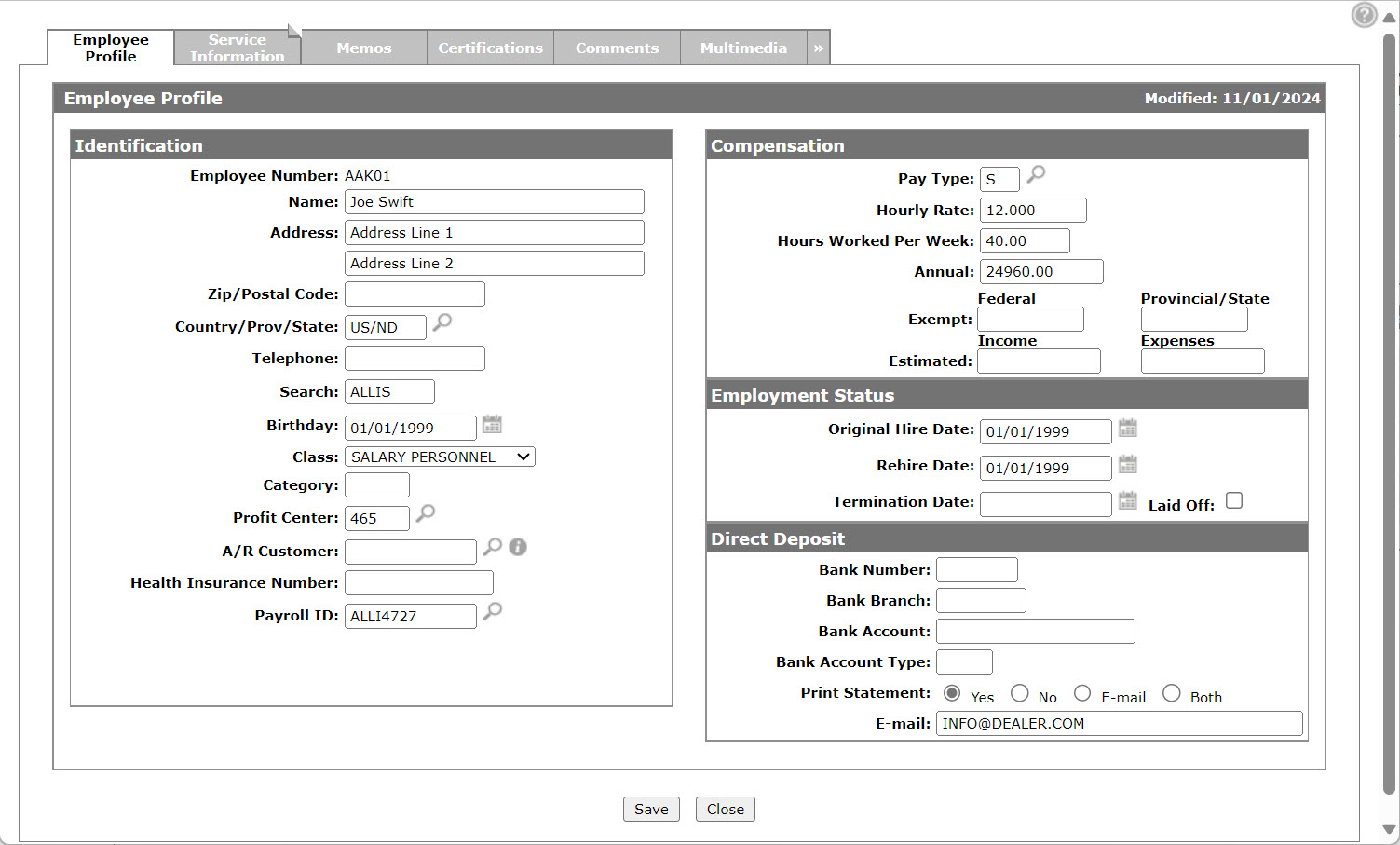Open the Comments tab
Image resolution: width=1400 pixels, height=845 pixels.
pyautogui.click(x=618, y=48)
